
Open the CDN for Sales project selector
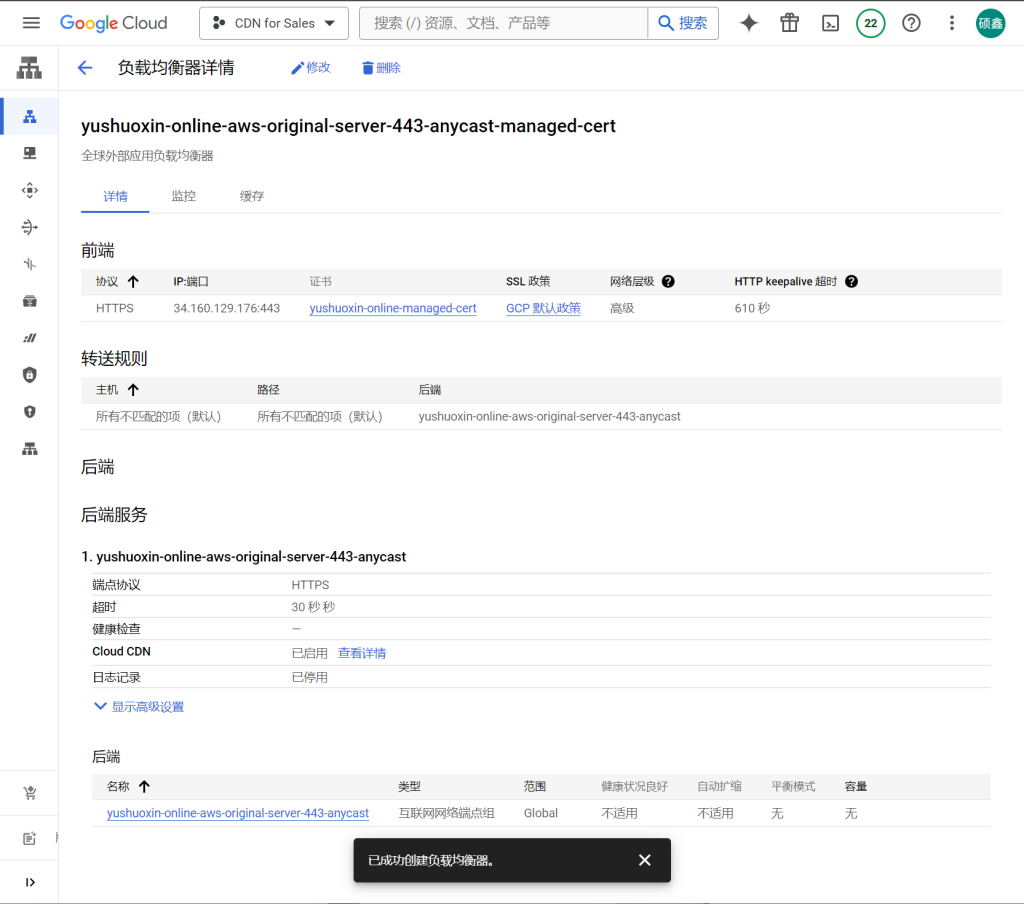click(x=274, y=23)
